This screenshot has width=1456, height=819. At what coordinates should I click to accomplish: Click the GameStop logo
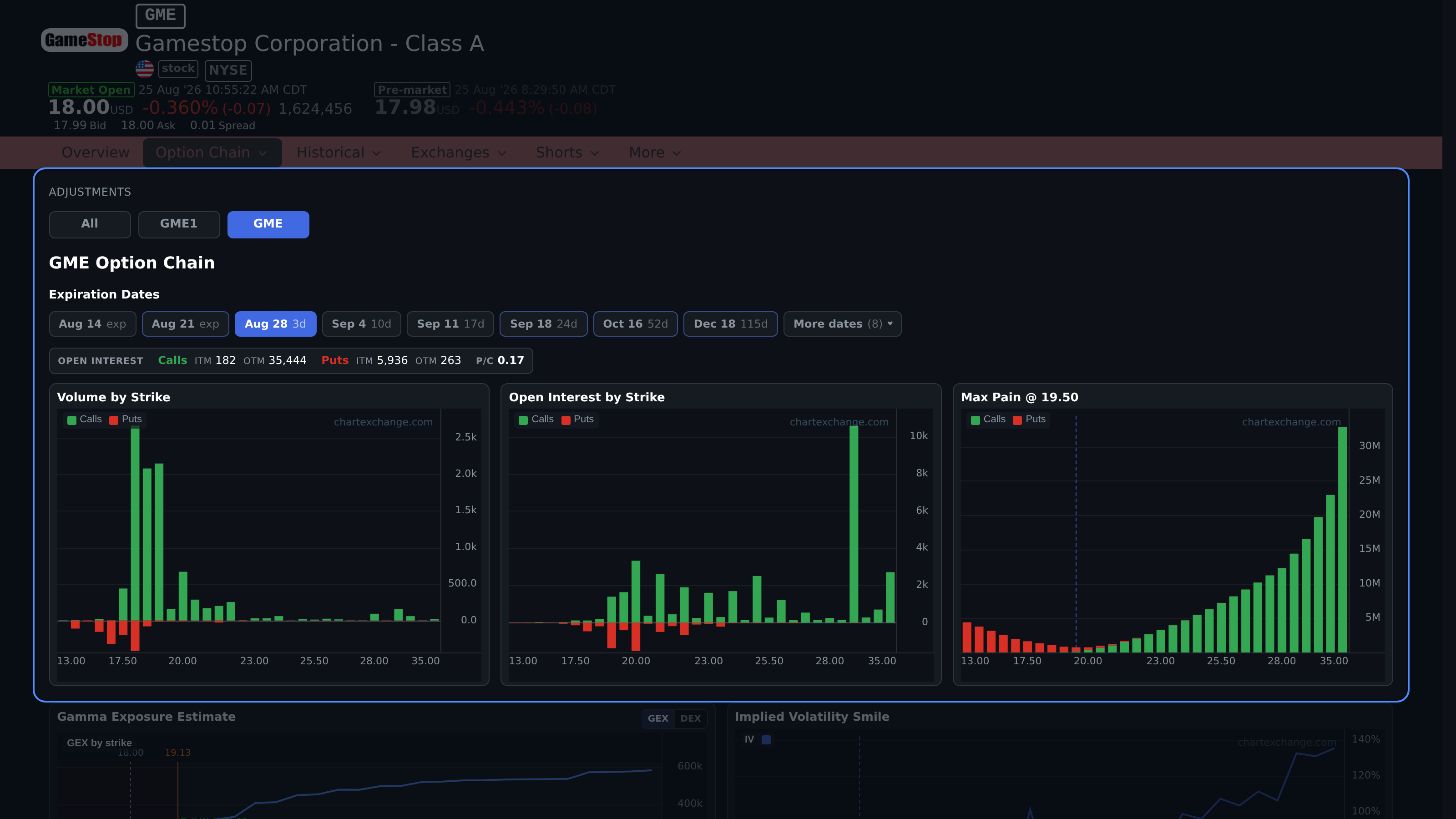[84, 40]
